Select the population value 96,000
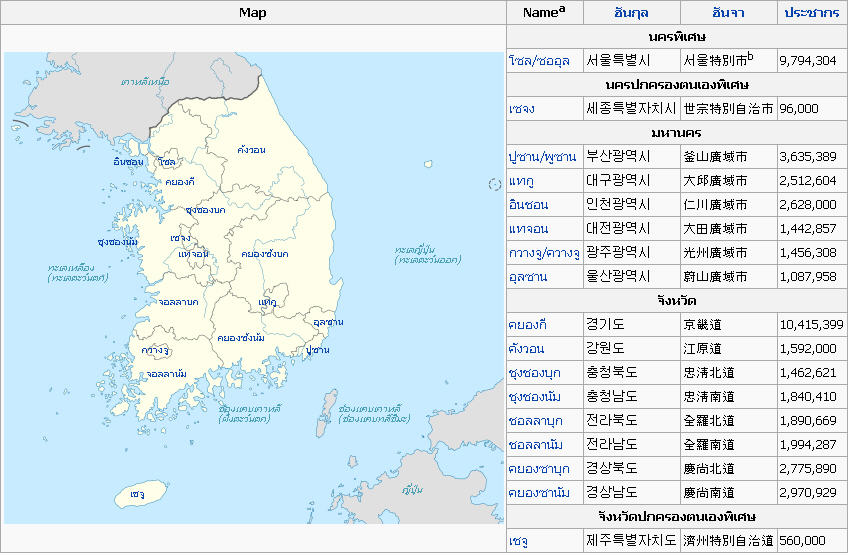Image resolution: width=850 pixels, height=555 pixels. tap(799, 108)
